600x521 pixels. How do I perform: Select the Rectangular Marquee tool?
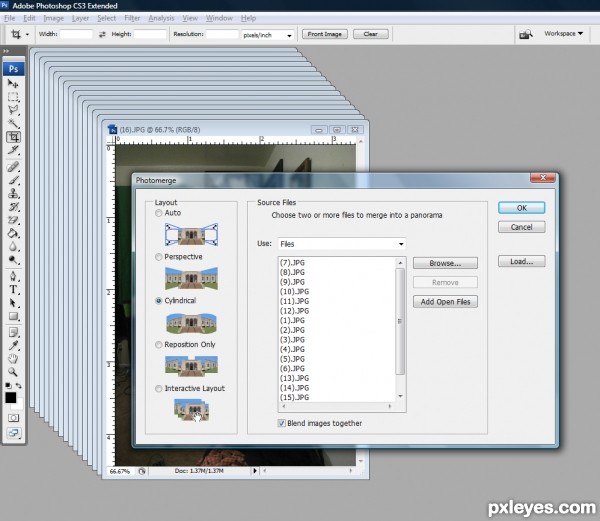[13, 97]
